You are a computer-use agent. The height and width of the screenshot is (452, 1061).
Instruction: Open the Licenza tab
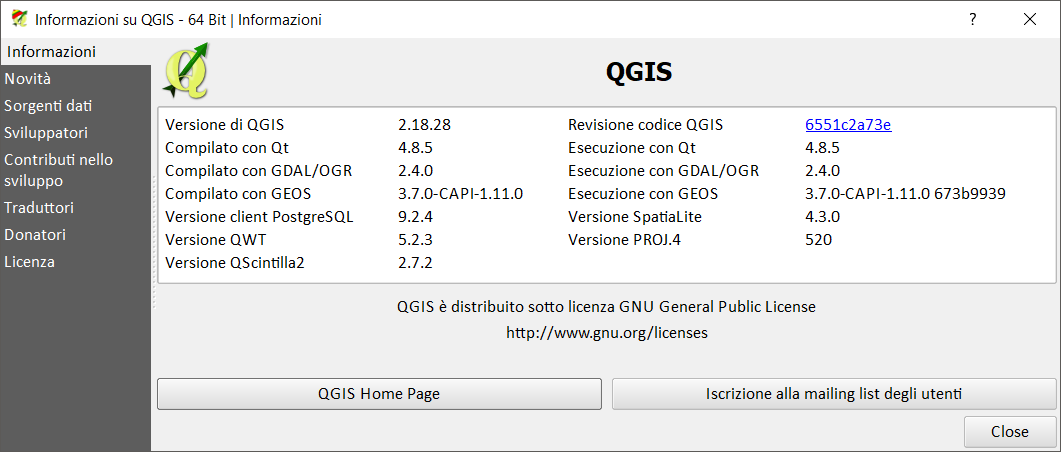click(x=29, y=262)
